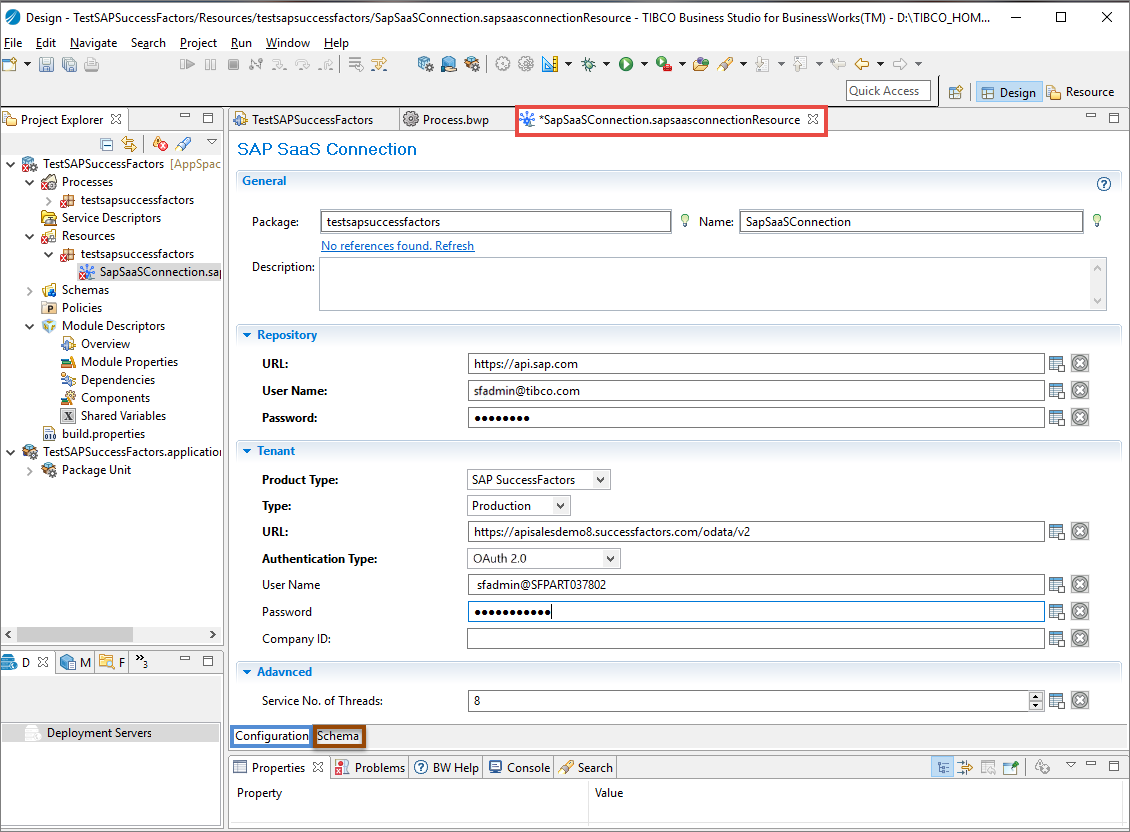Click the Debug bug icon in the toolbar
1130x832 pixels.
[589, 64]
